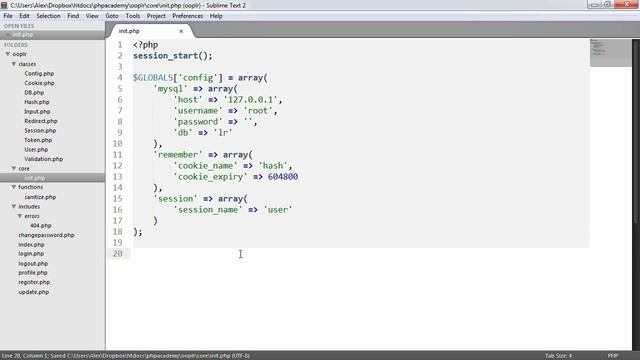Click the $GLOBALS variable in code
This screenshot has width=640, height=360.
coord(153,78)
